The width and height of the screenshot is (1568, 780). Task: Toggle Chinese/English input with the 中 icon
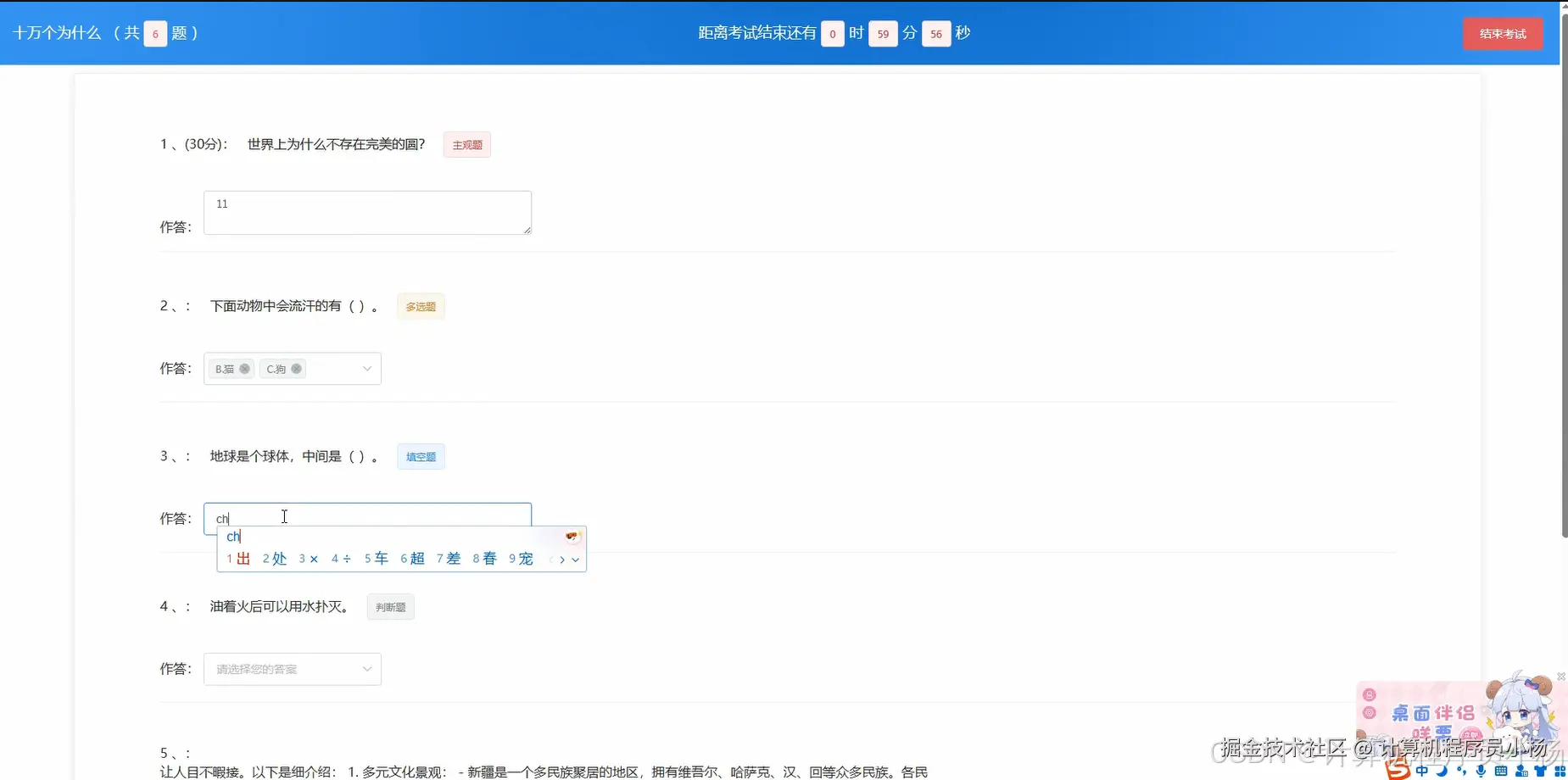click(x=1423, y=770)
